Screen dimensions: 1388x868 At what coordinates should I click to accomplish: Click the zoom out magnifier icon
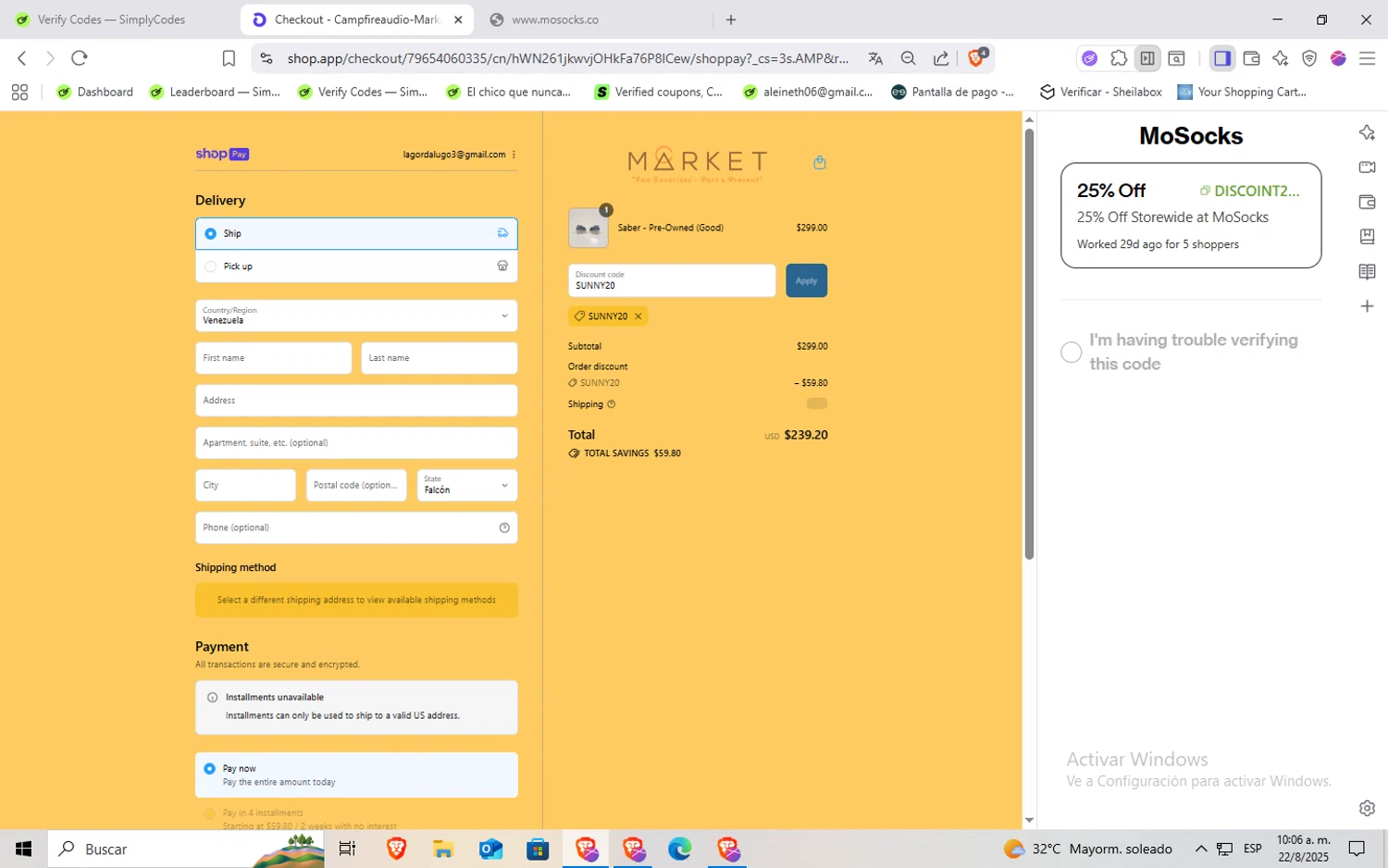(908, 58)
